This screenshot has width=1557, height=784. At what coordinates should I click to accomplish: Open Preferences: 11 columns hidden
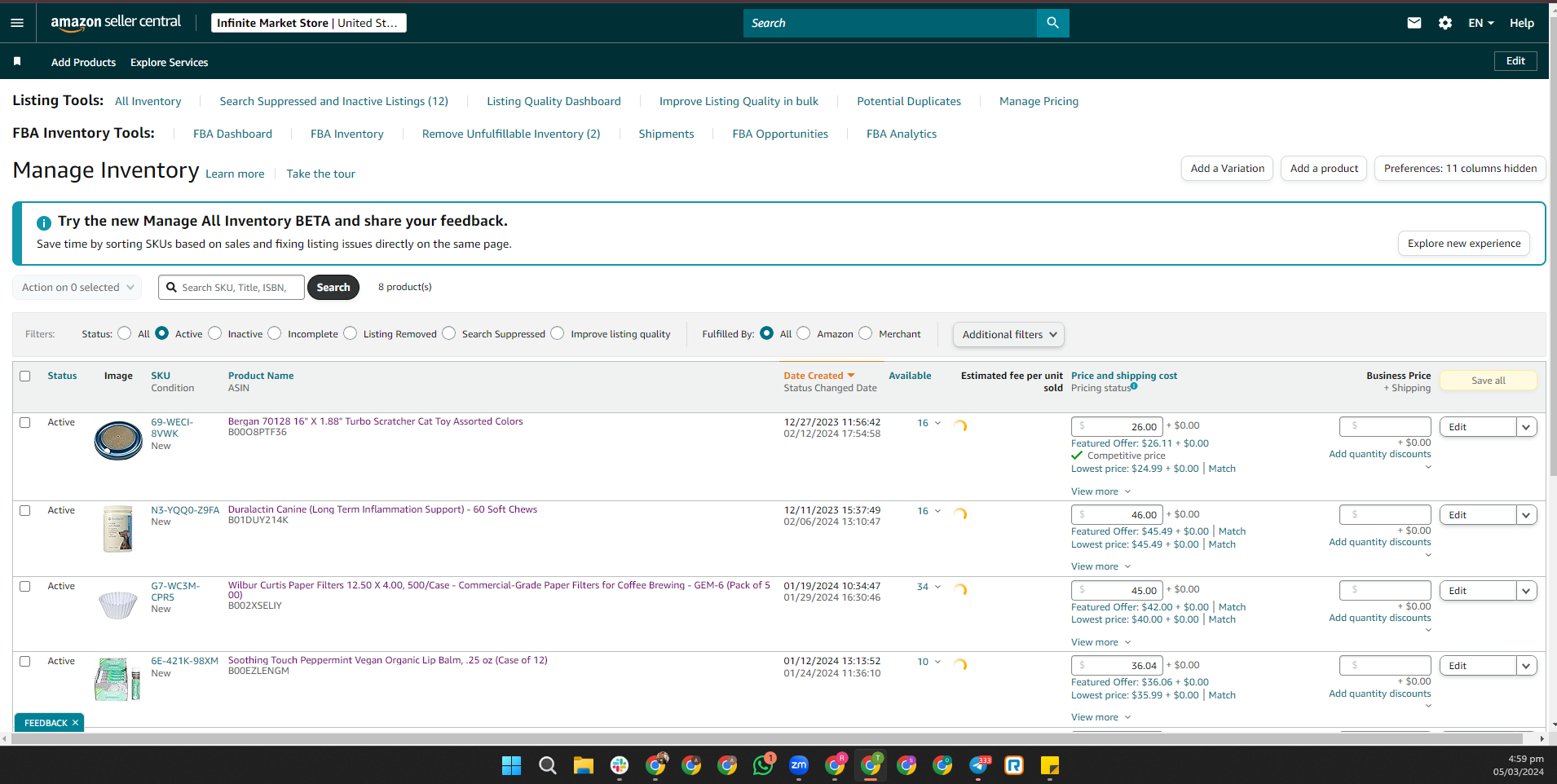coord(1460,169)
